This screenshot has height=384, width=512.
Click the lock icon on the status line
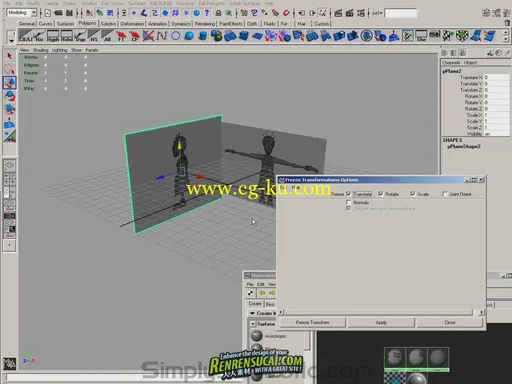[x=218, y=13]
